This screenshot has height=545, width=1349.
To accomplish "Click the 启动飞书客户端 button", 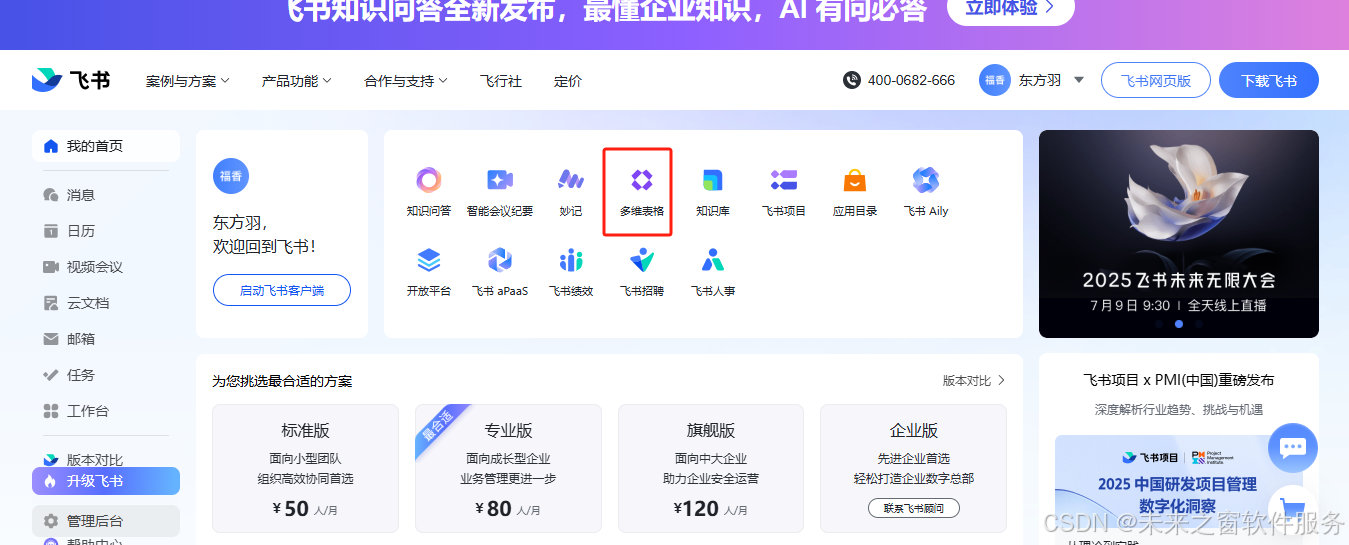I will click(x=282, y=290).
